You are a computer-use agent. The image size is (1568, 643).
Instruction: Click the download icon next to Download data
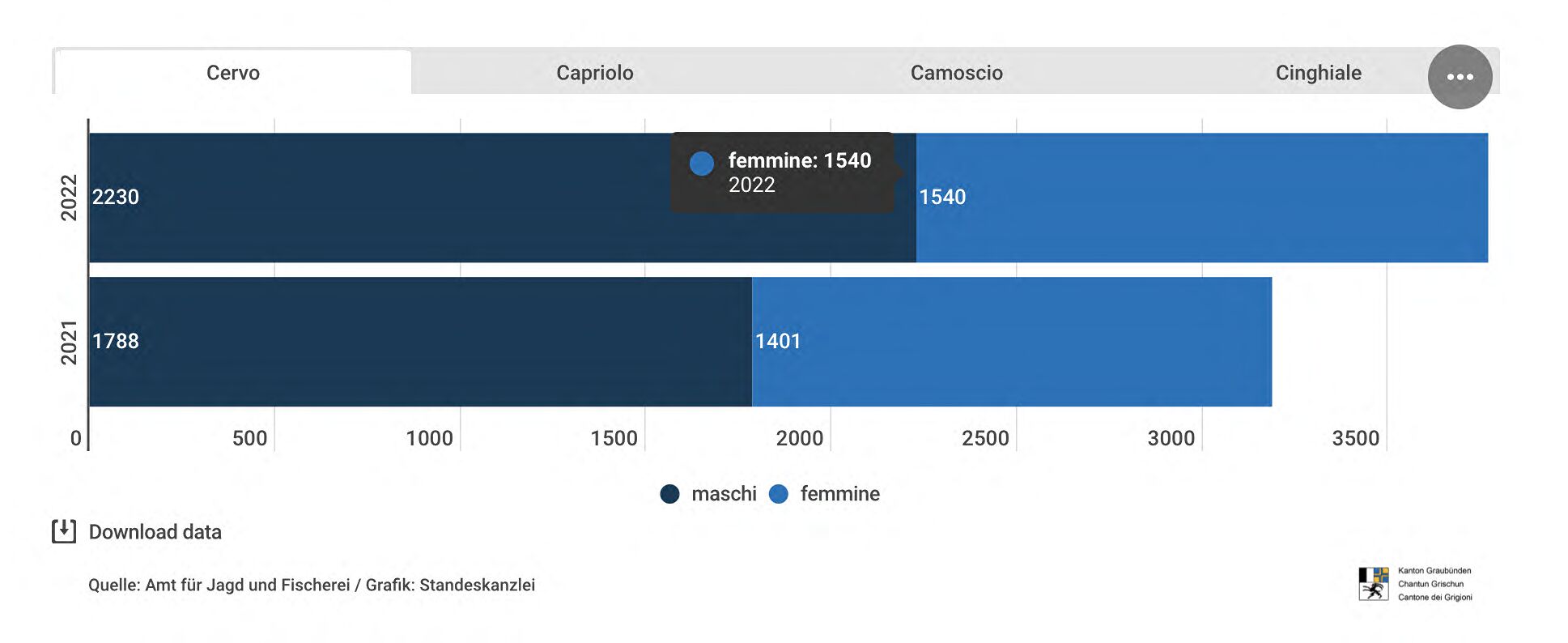64,532
